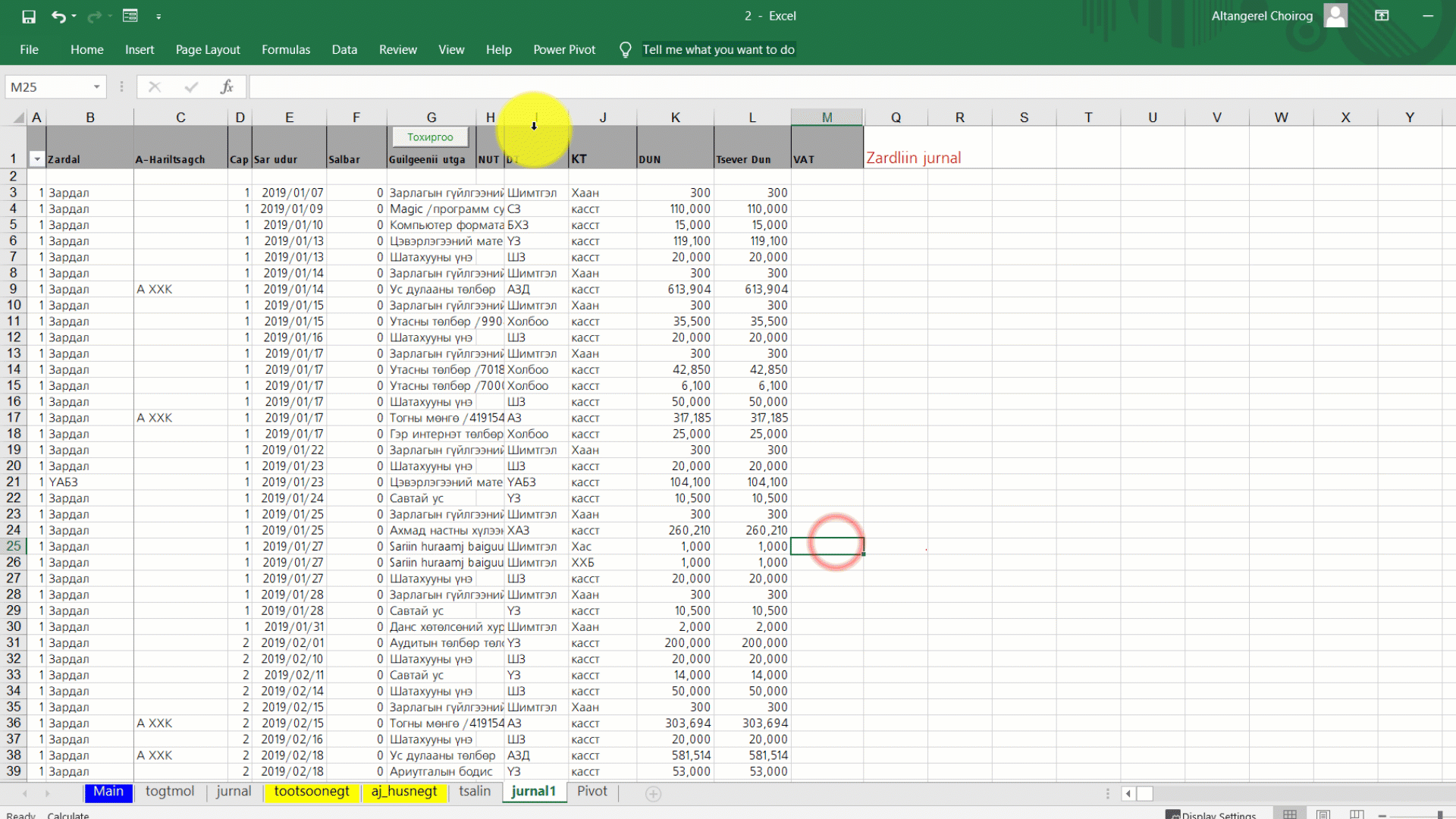Click the New Sheet plus icon
Screen dimensions: 1456x819
tap(653, 793)
